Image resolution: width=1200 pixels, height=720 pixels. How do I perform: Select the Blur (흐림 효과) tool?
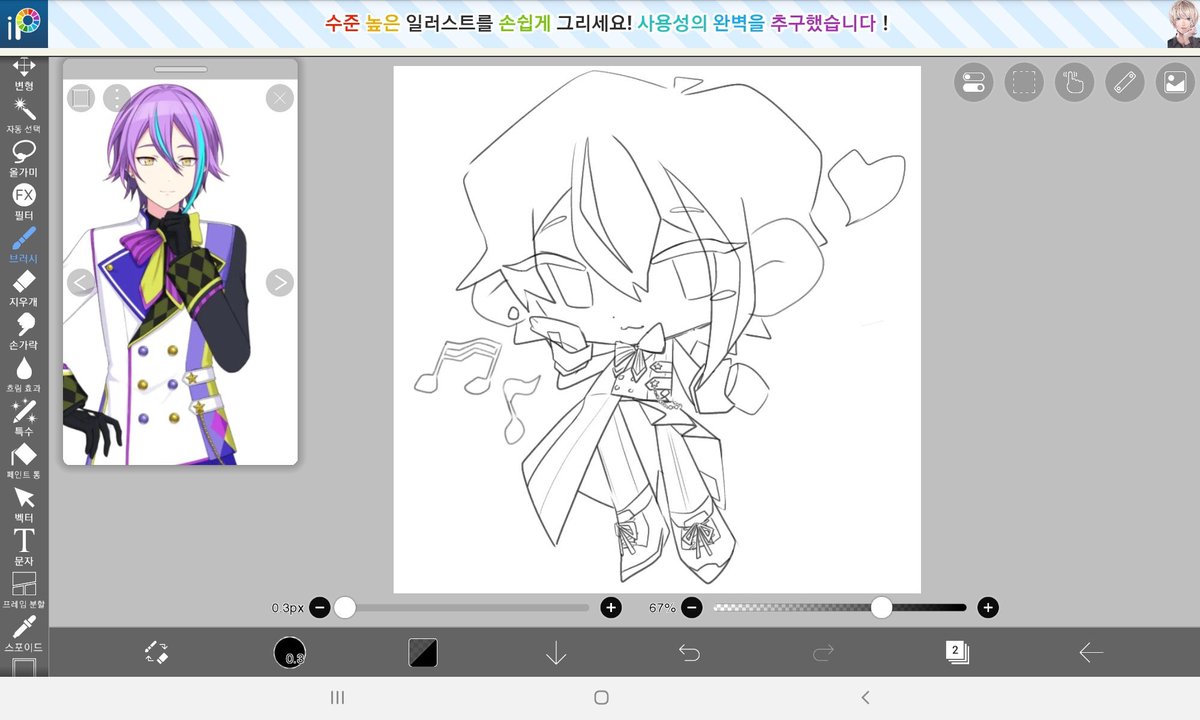point(24,374)
